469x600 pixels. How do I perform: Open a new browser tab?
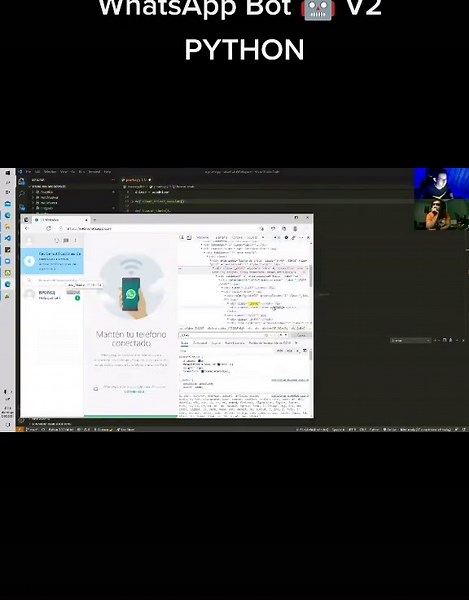(94, 220)
